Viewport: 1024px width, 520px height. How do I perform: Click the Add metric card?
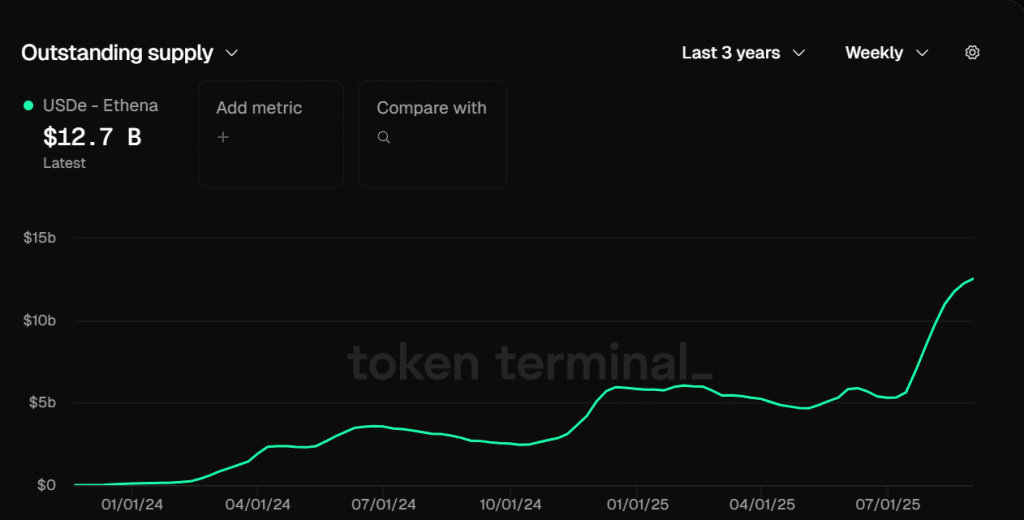pos(270,134)
